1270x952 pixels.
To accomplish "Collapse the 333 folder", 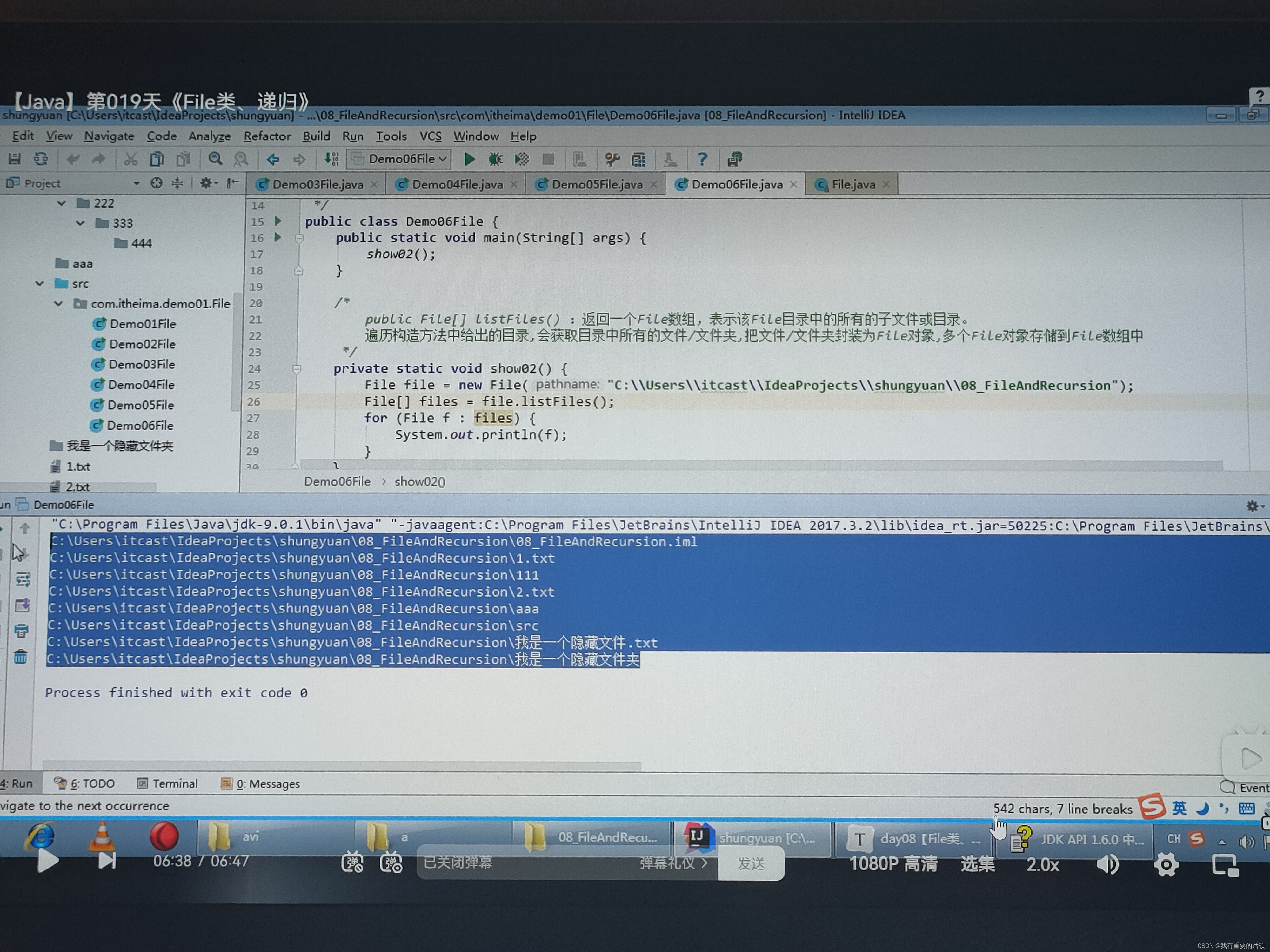I will [80, 223].
